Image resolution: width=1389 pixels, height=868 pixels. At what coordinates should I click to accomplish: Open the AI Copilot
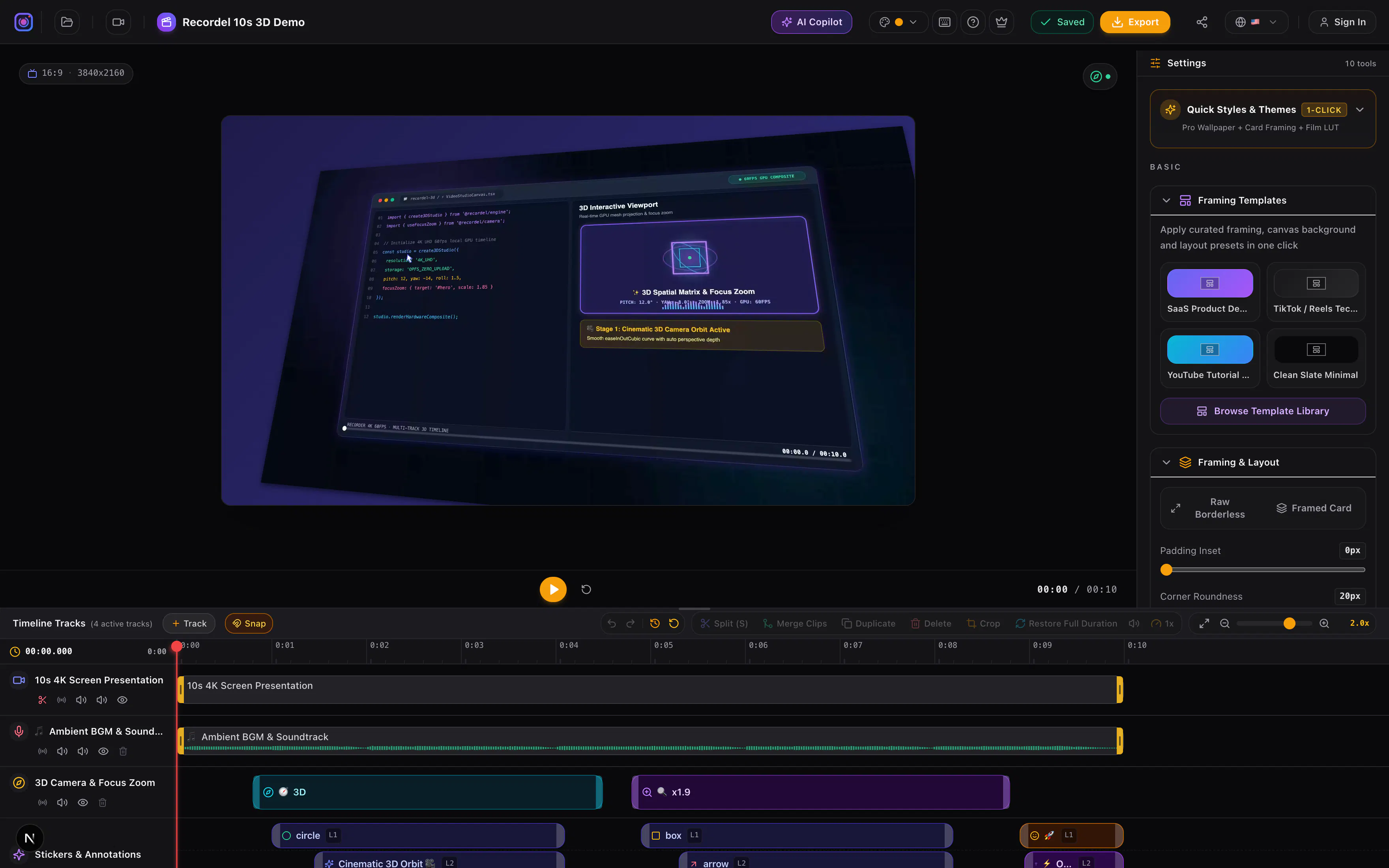(811, 22)
